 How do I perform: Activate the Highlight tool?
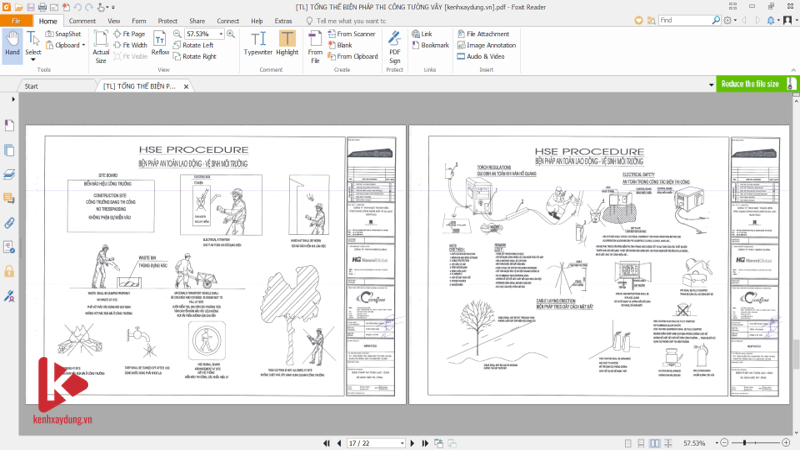(287, 43)
